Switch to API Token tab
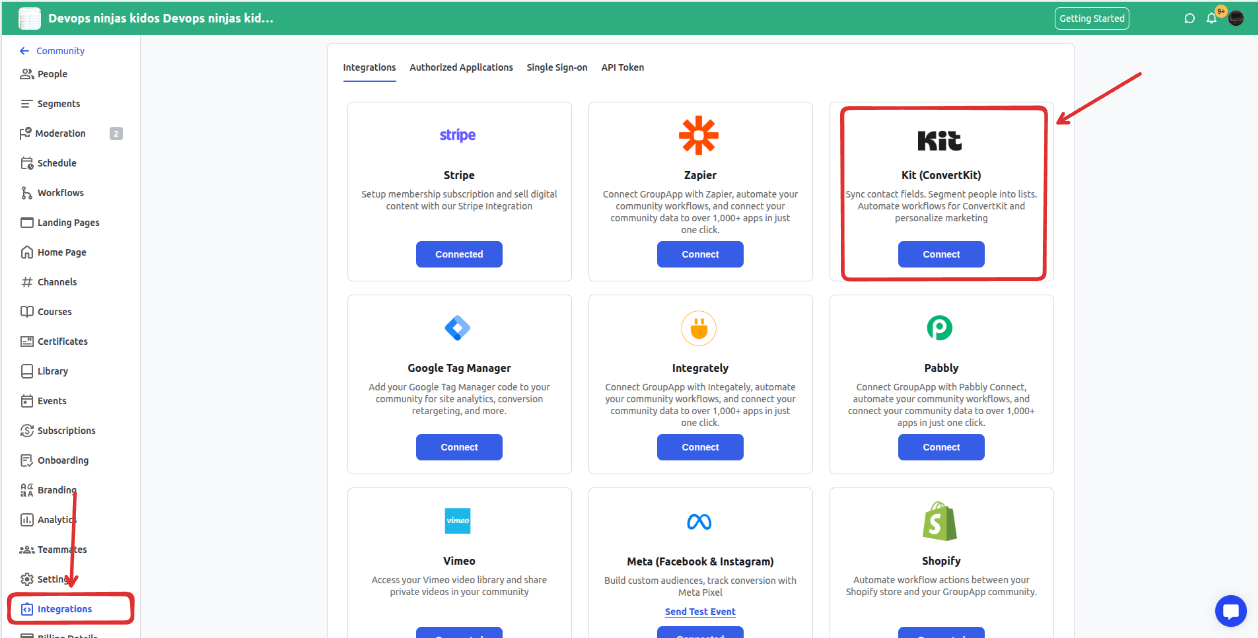The image size is (1258, 638). (x=622, y=68)
